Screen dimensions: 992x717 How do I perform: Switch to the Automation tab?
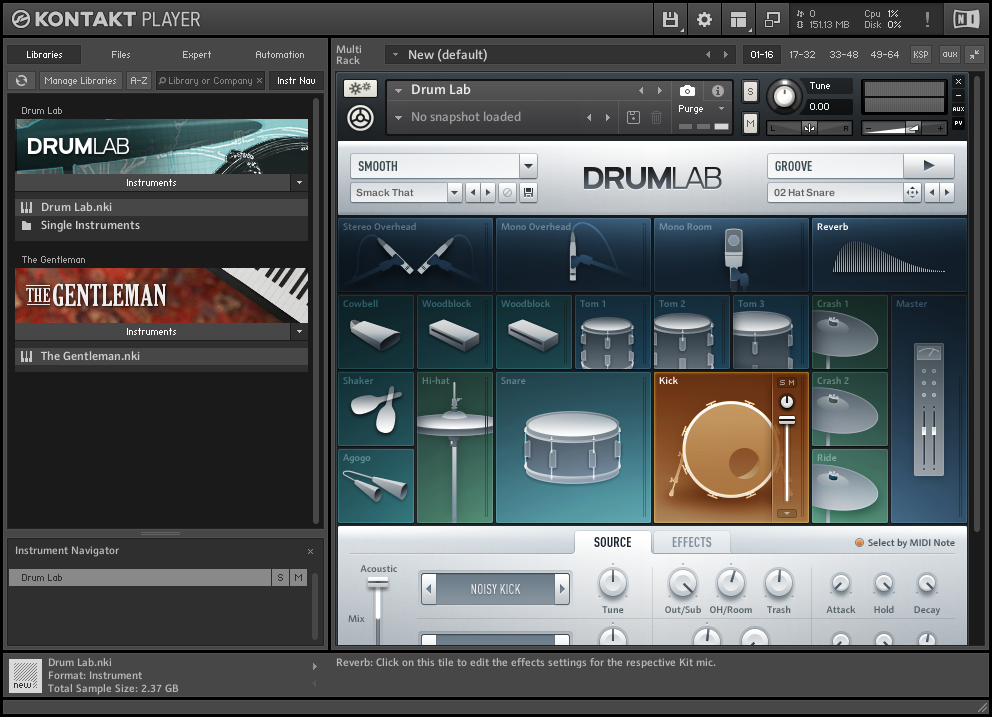pyautogui.click(x=280, y=54)
